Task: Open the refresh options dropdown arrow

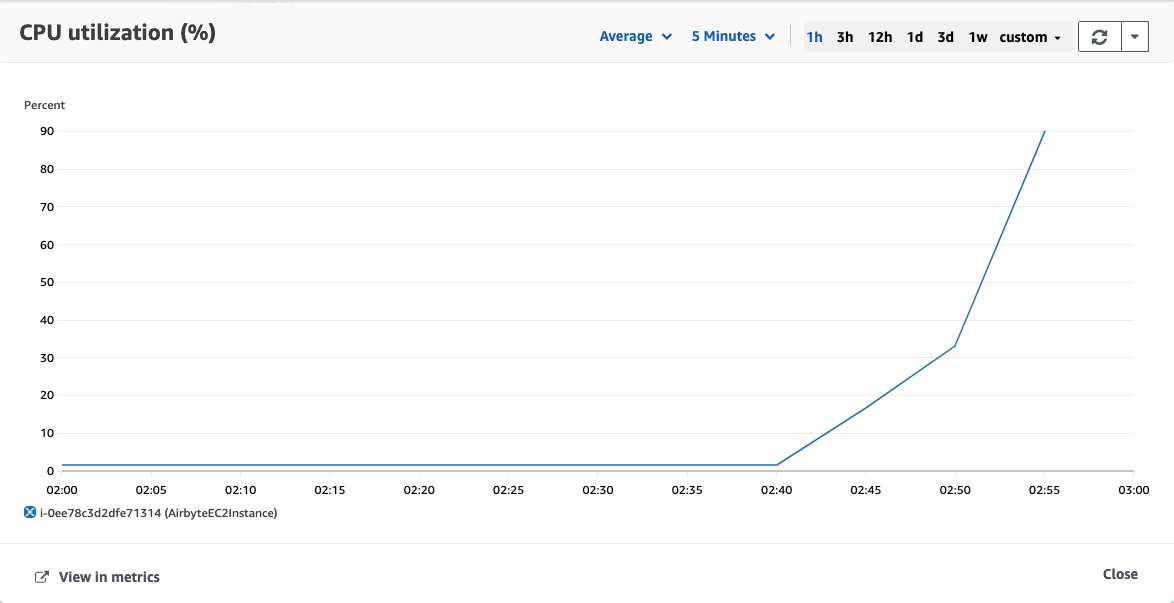Action: click(x=1135, y=37)
